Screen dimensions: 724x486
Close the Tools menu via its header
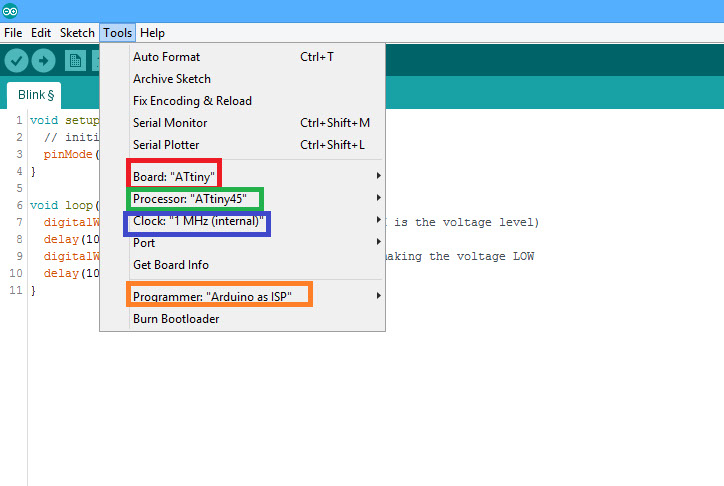pyautogui.click(x=117, y=33)
